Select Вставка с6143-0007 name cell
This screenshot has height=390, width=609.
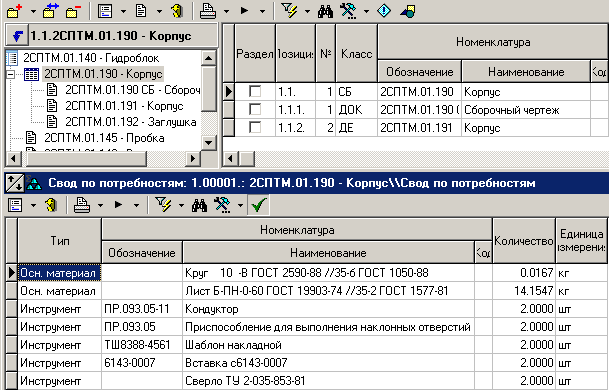pos(328,362)
